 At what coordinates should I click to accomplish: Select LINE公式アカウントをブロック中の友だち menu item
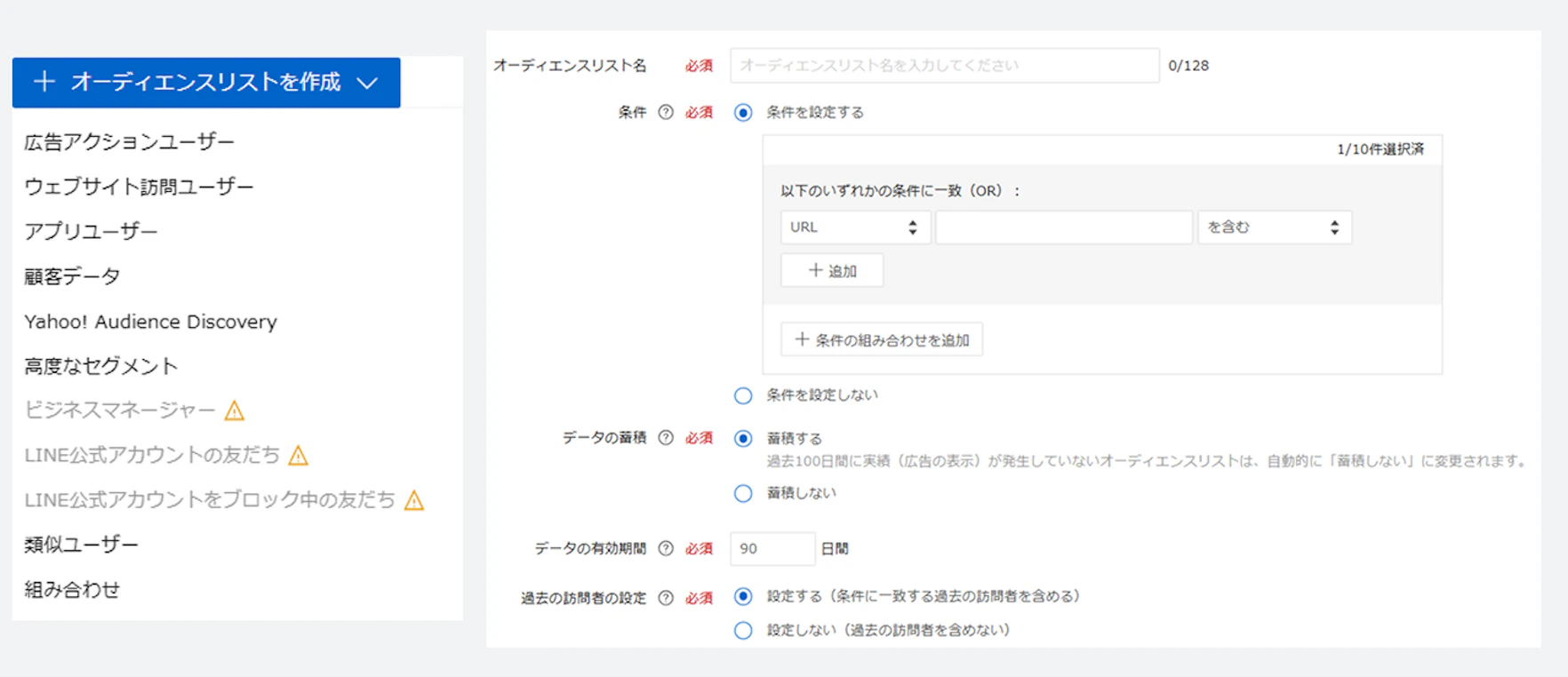[210, 500]
